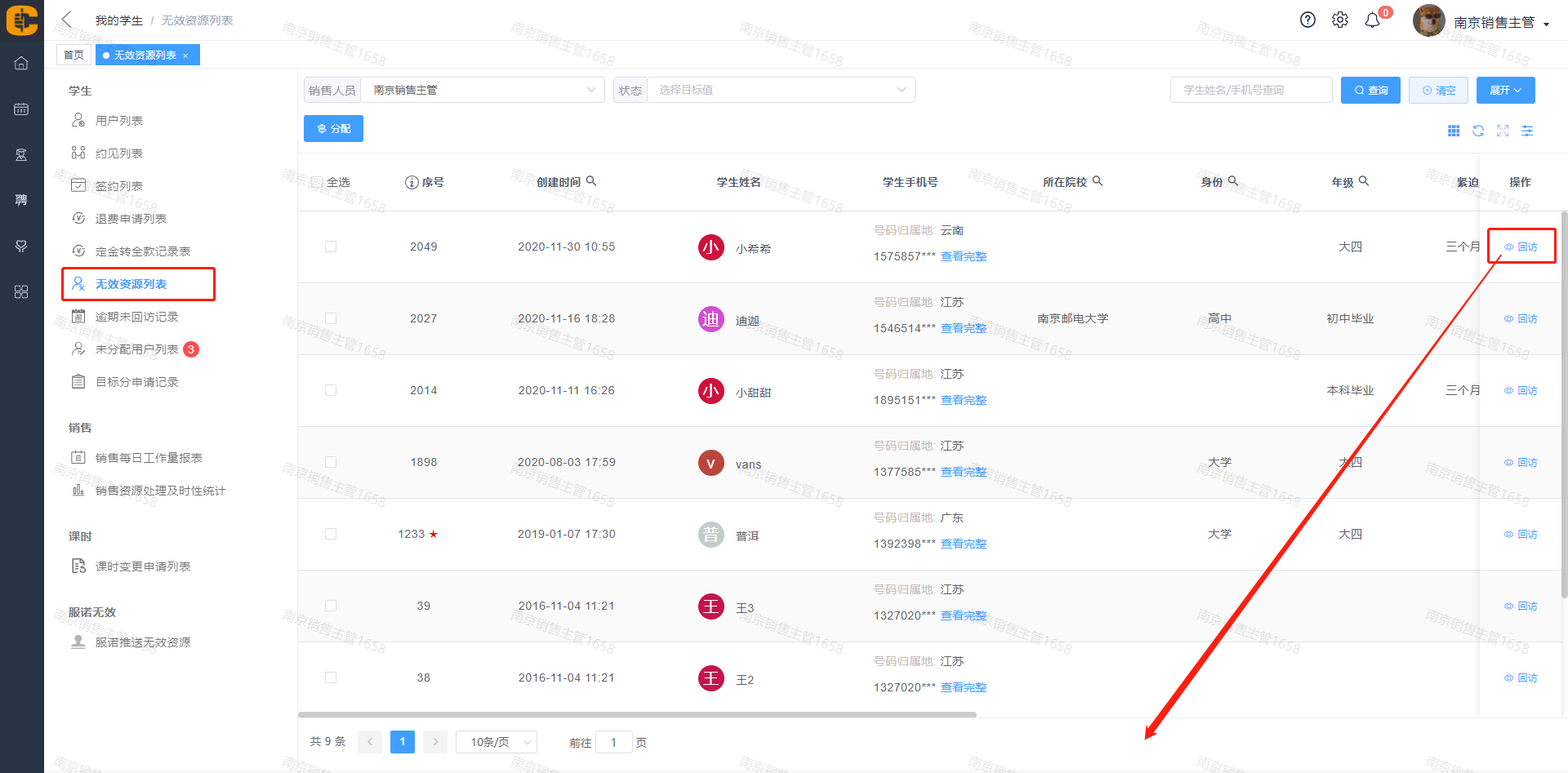Tick the checkbox for row 1898
The image size is (1568, 773).
coord(331,462)
